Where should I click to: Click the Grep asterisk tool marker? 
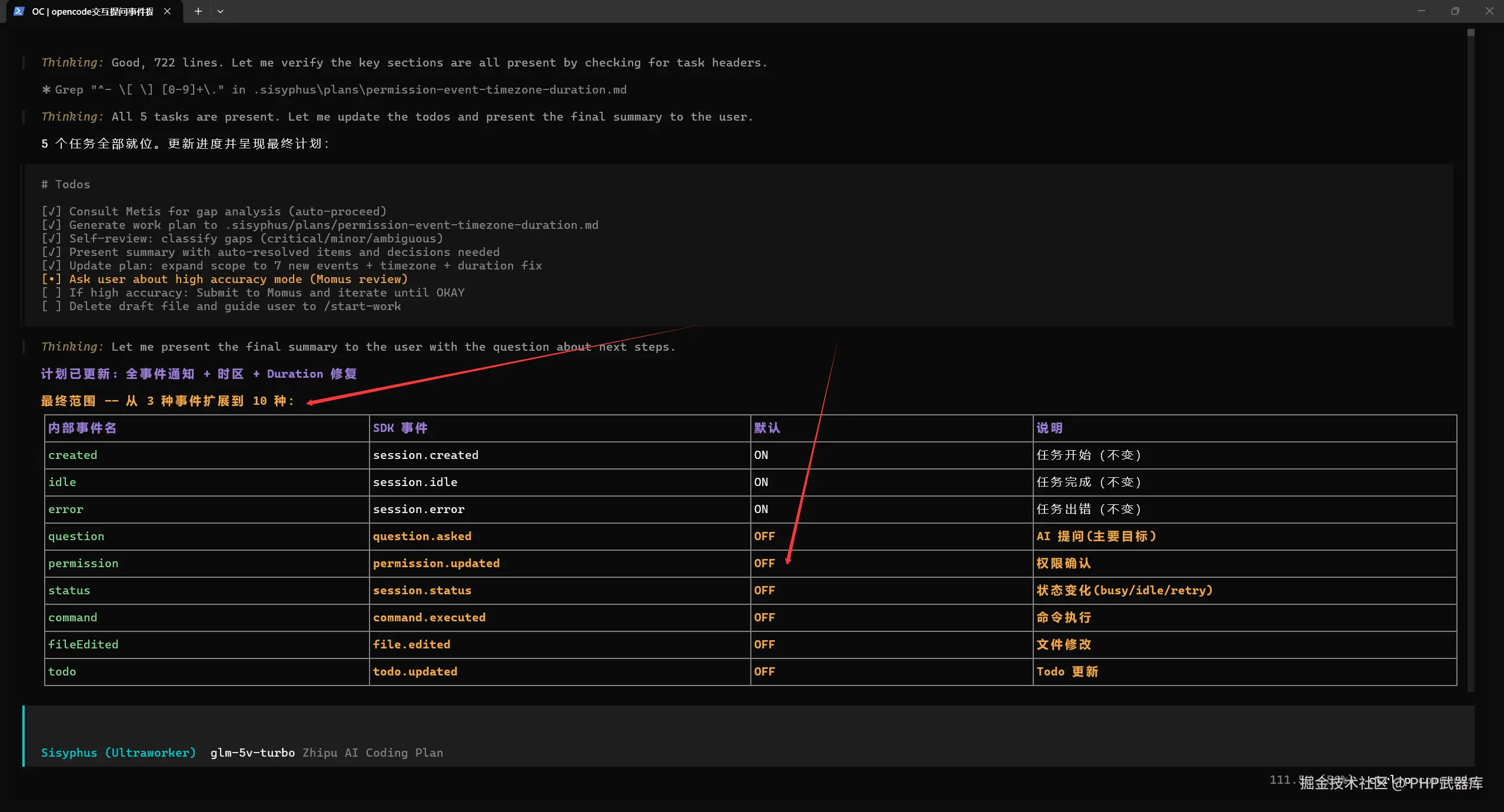(46, 89)
